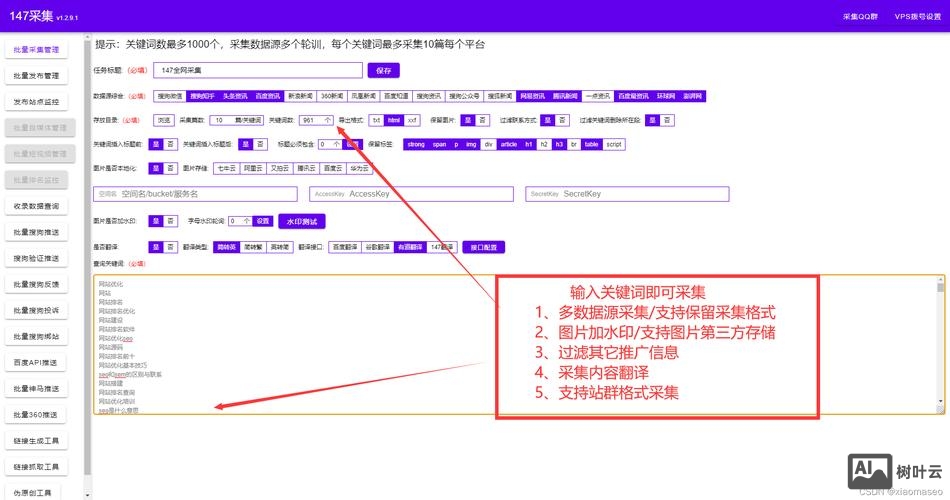Viewport: 950px width, 500px height.
Task: Toggle the div tag in 保留标签
Action: 488,144
